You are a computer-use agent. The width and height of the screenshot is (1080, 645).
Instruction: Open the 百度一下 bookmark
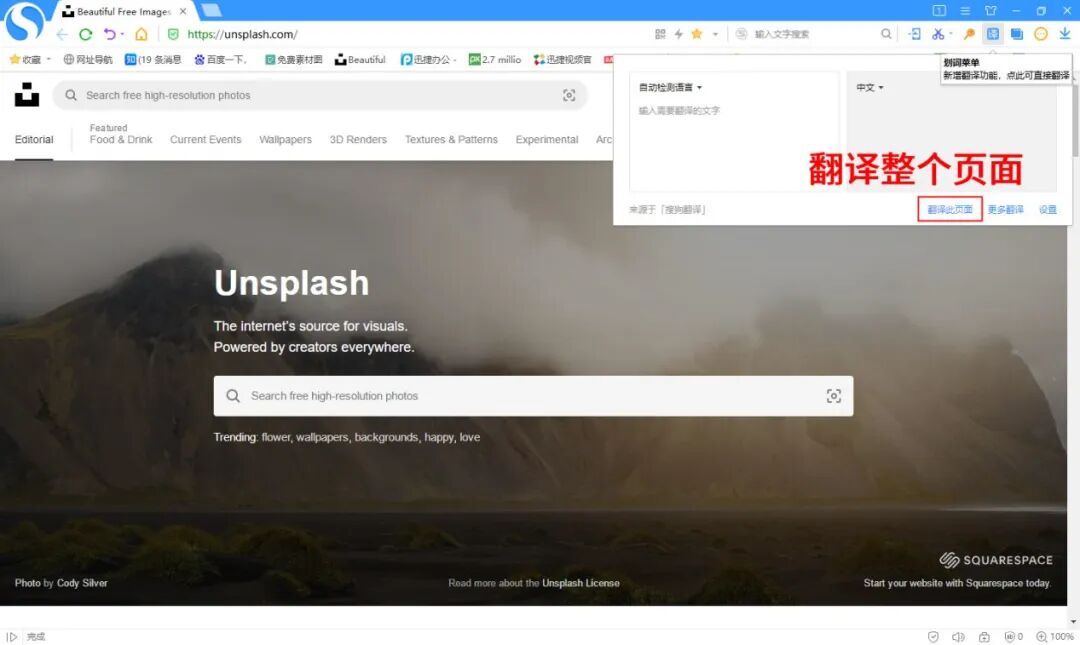pos(220,59)
